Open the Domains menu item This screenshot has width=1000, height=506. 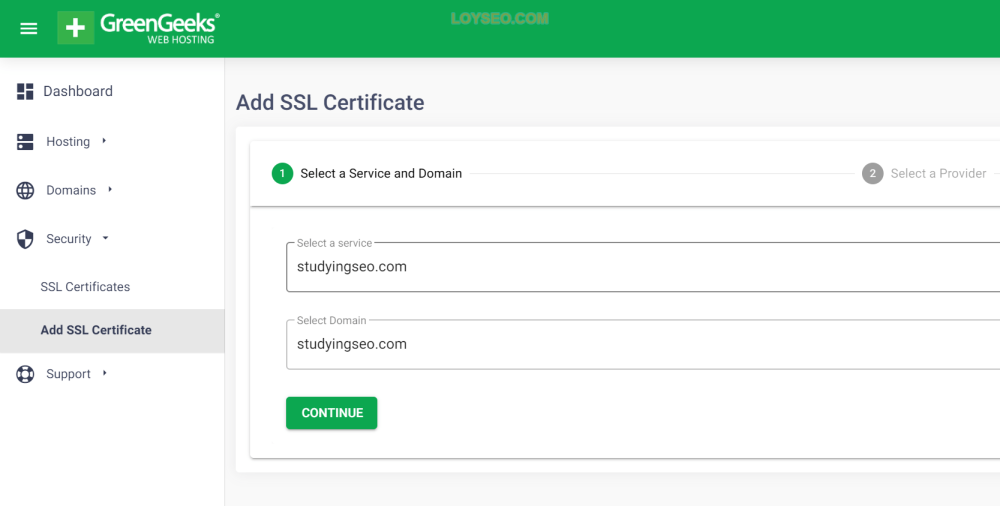point(71,190)
